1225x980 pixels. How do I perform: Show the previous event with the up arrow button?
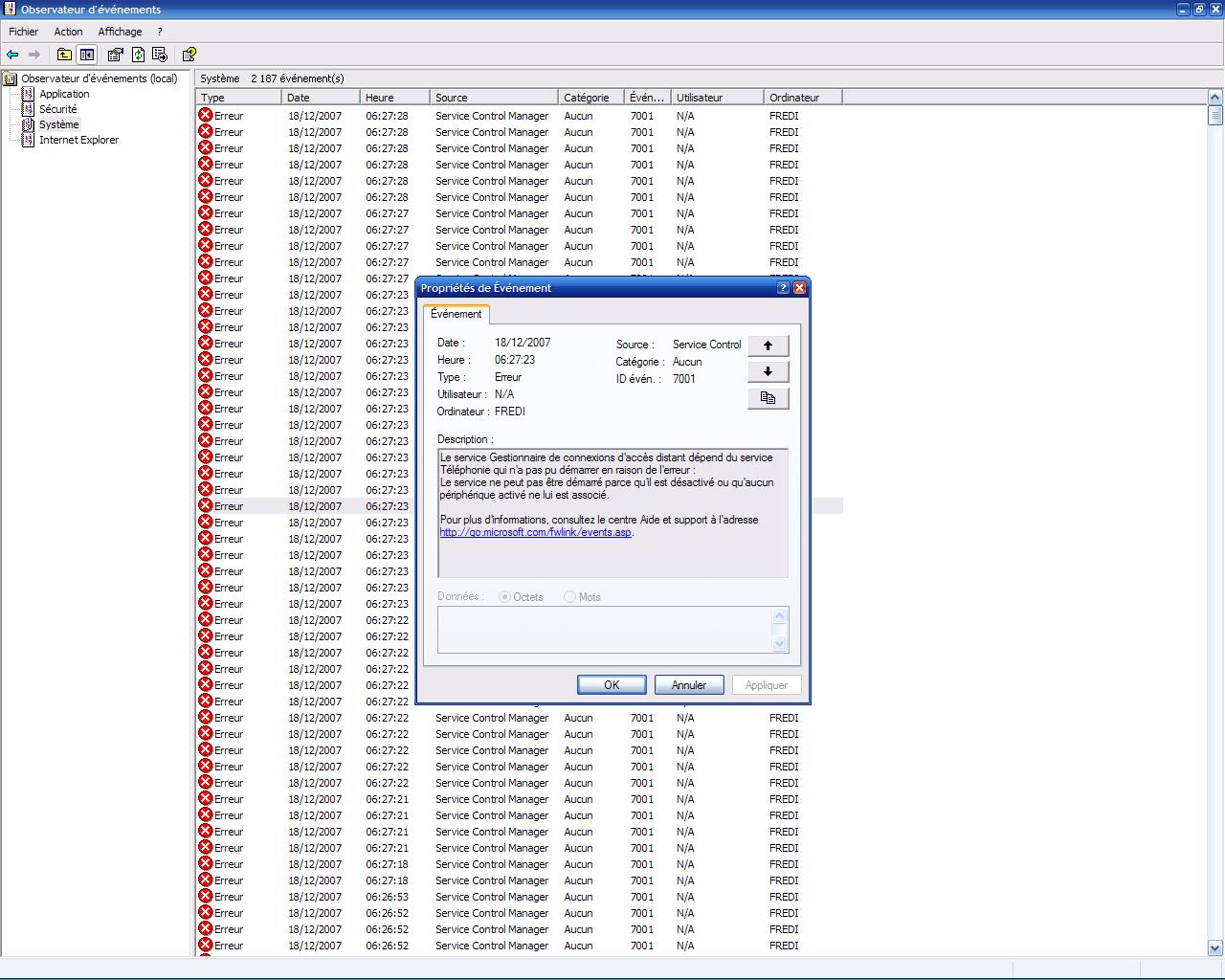(768, 345)
